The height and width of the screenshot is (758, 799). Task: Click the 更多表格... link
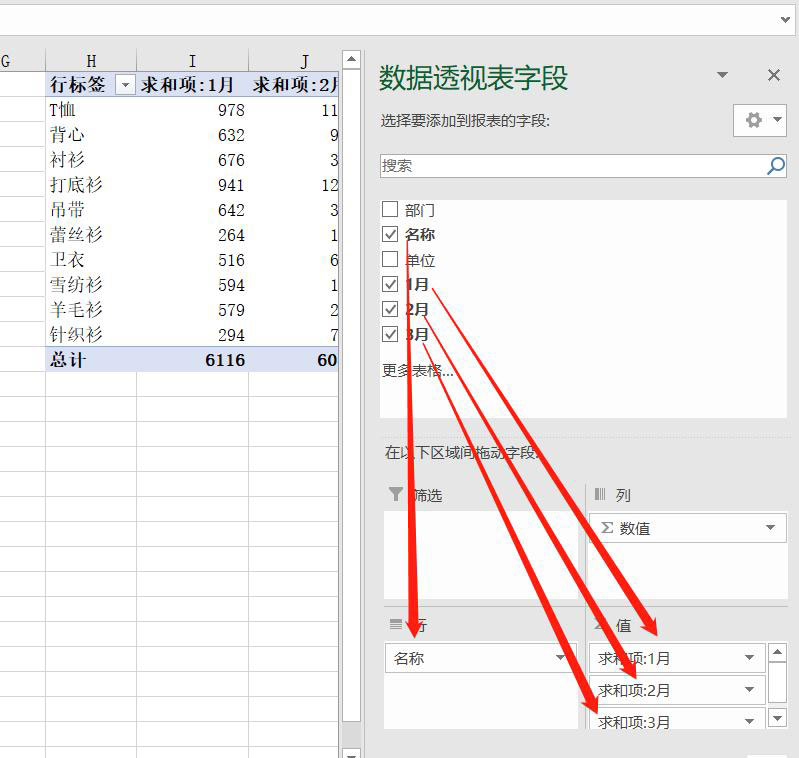point(417,371)
